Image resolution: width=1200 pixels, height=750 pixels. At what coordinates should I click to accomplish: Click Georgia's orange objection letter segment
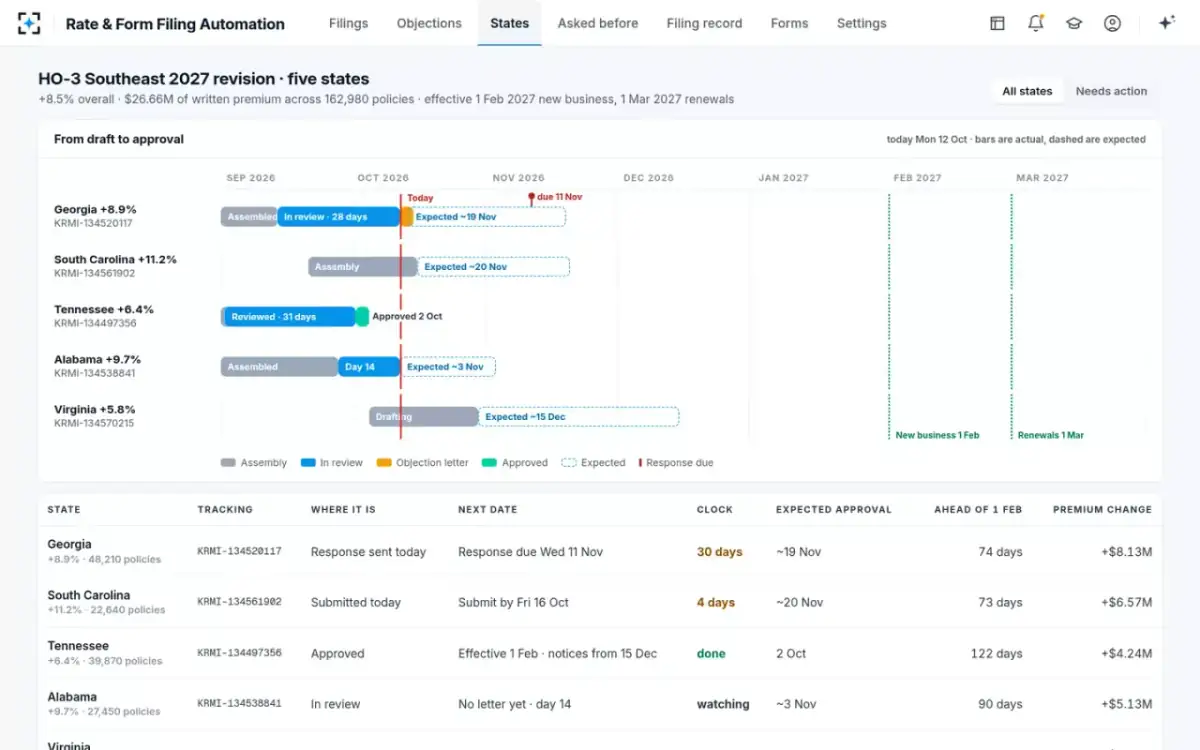click(x=407, y=217)
